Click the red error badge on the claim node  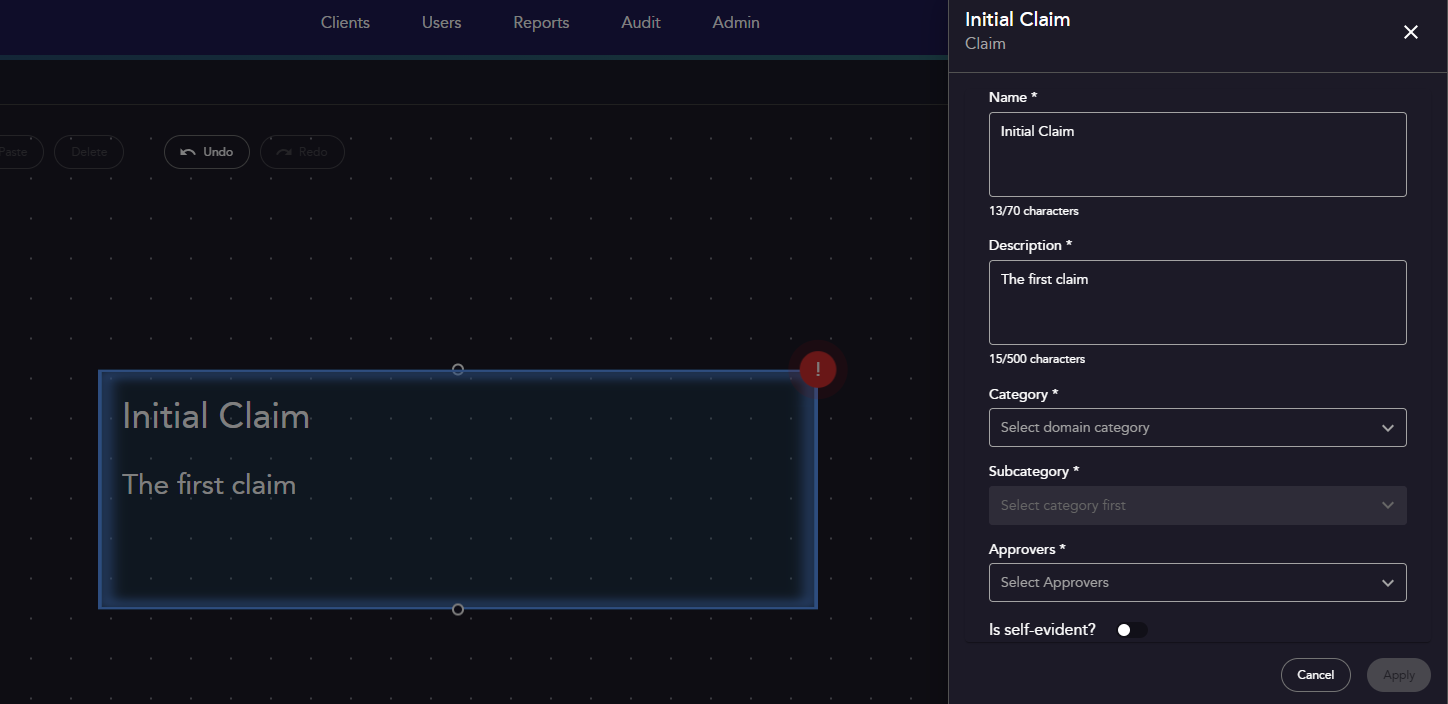[x=818, y=369]
